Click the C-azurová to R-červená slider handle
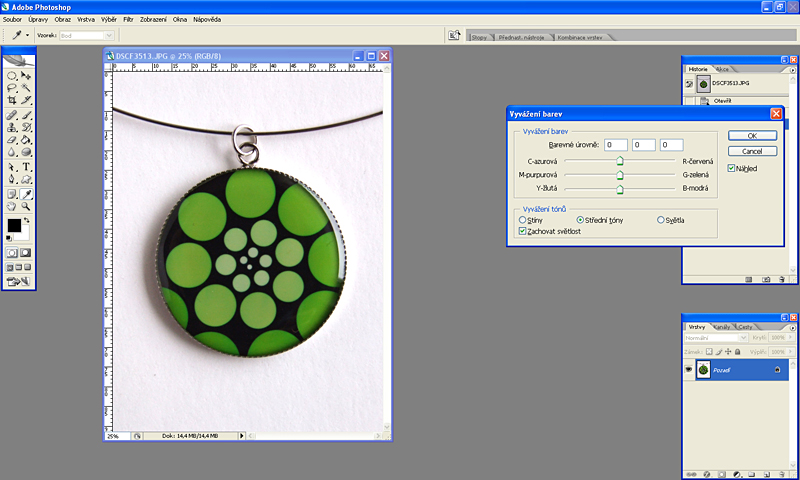This screenshot has width=800, height=480. pos(620,159)
